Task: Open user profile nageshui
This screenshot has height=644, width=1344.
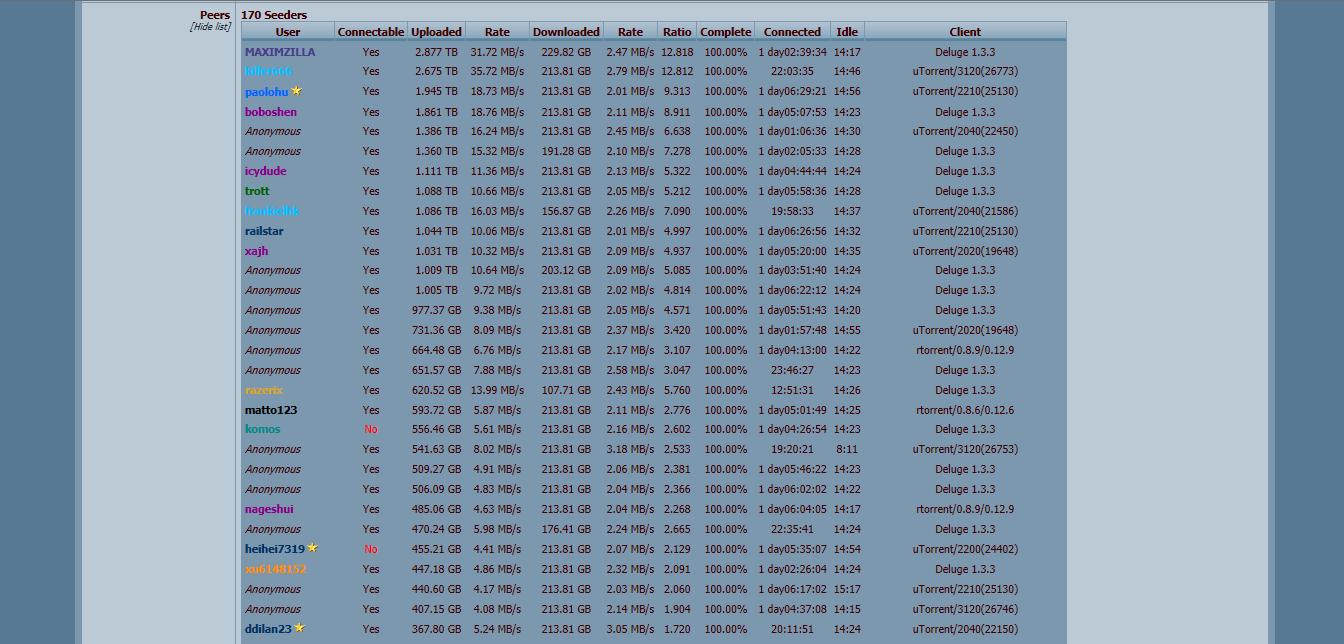Action: coord(269,509)
